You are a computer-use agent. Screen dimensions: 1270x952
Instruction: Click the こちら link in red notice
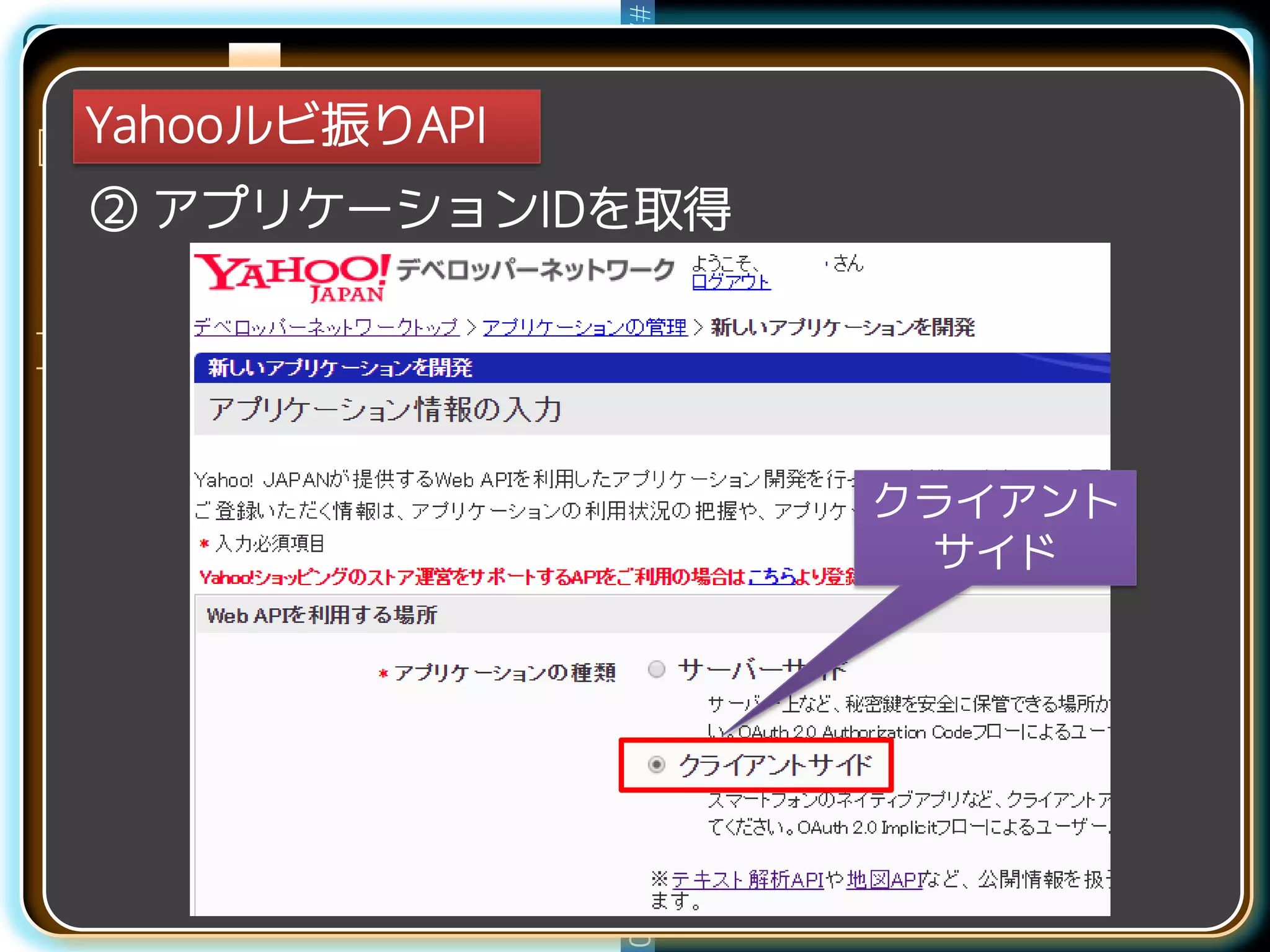[x=771, y=577]
